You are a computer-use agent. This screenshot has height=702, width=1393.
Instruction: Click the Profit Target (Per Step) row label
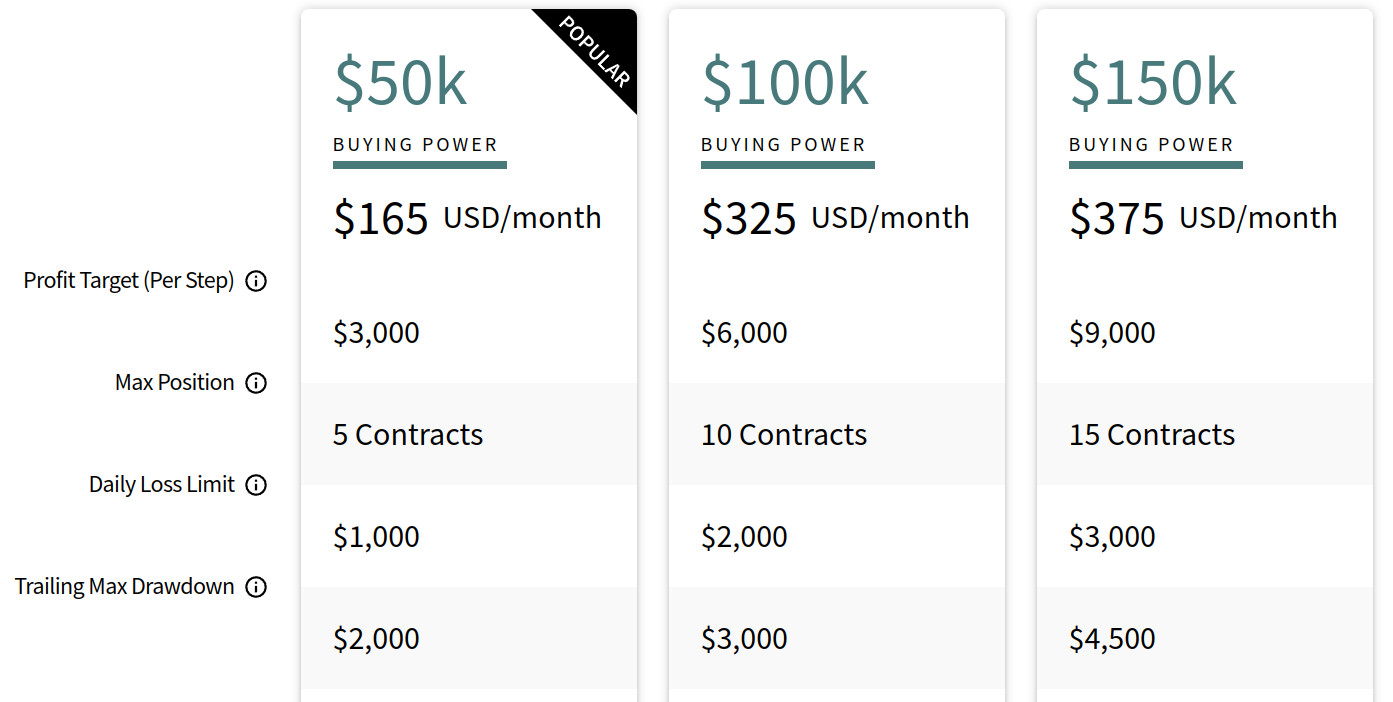pos(128,281)
